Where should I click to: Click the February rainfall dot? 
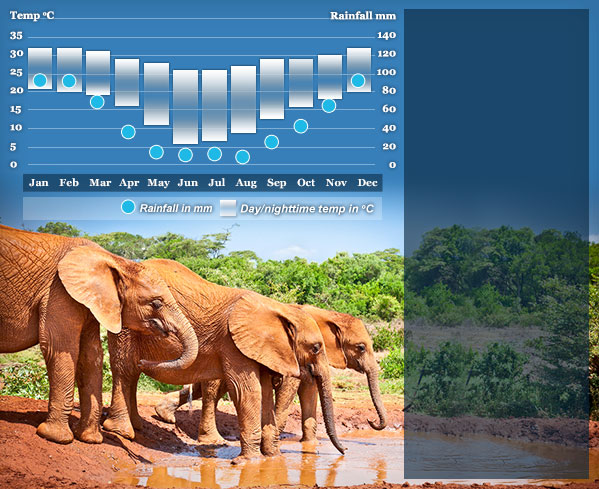[69, 81]
